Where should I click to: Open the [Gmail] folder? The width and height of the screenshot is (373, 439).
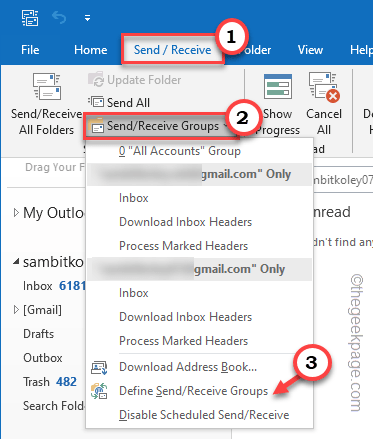42,310
